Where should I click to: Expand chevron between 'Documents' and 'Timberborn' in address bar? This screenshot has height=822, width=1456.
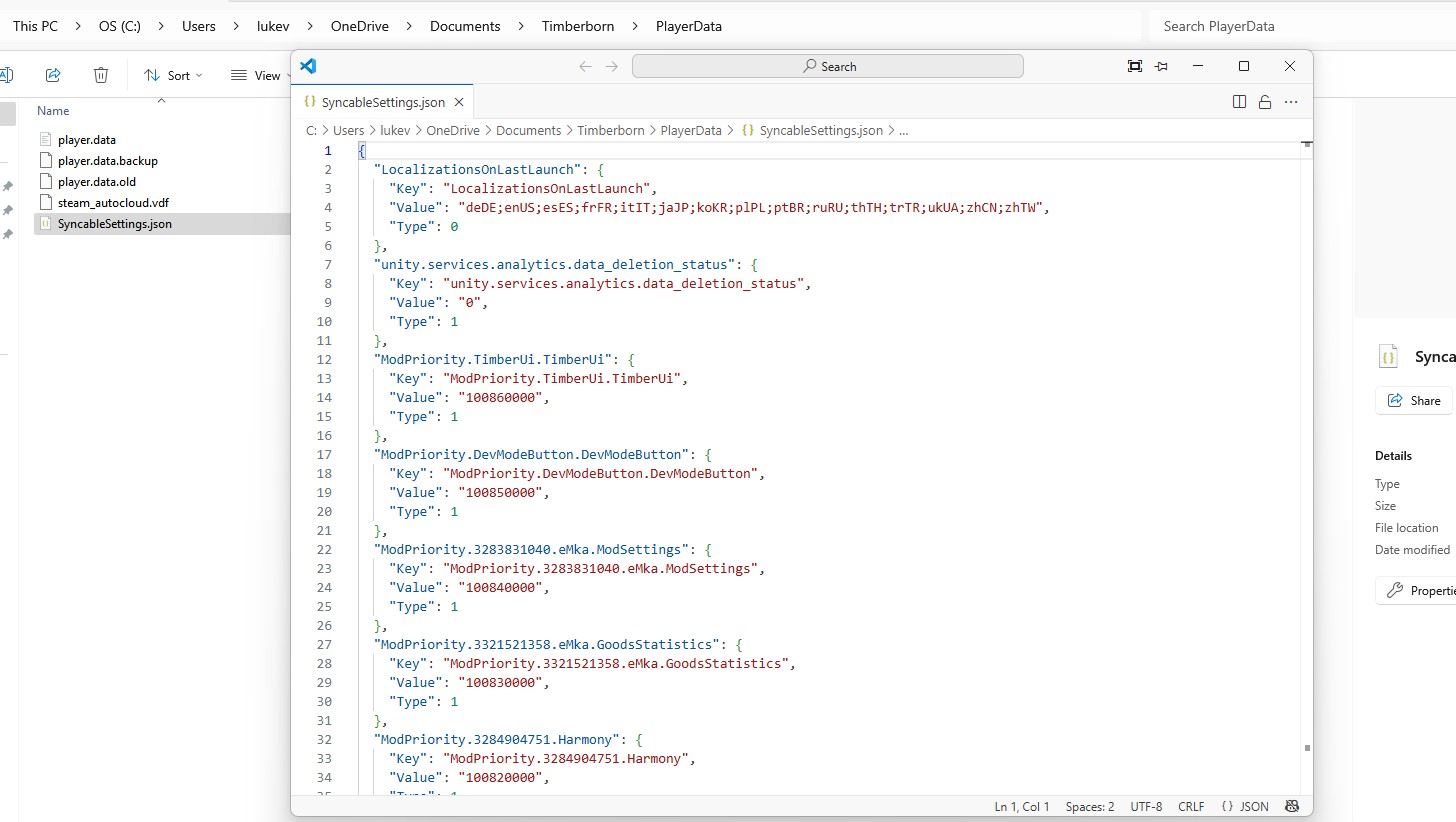pos(521,26)
